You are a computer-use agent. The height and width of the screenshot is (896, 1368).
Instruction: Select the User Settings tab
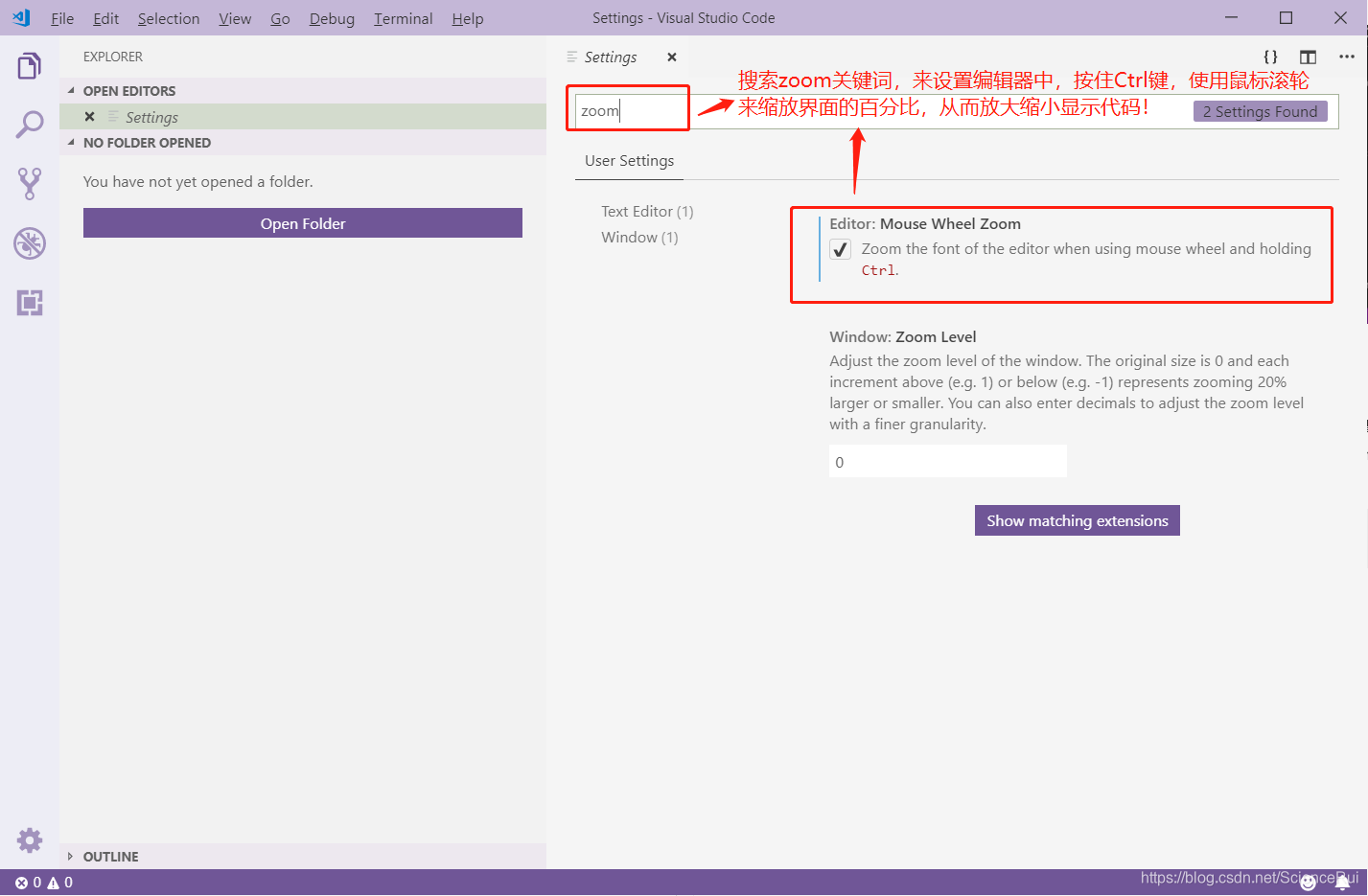629,161
